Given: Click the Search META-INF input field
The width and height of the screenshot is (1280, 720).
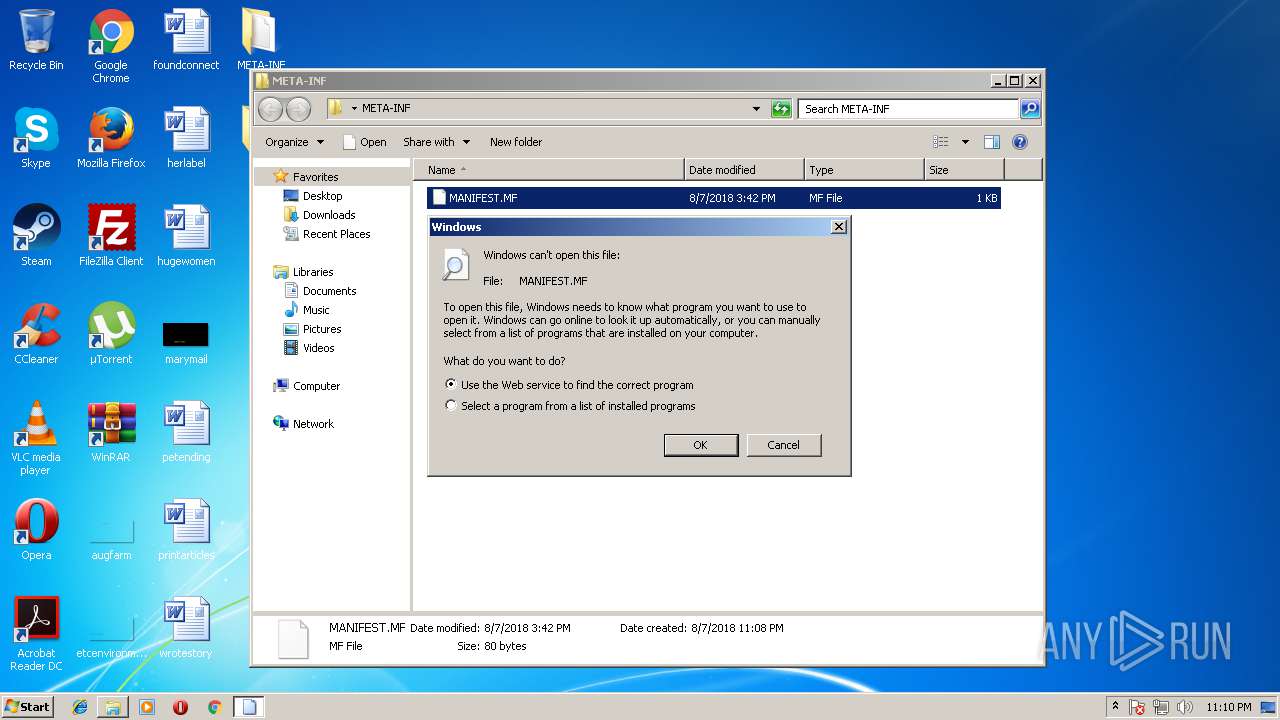Looking at the screenshot, I should 909,109.
